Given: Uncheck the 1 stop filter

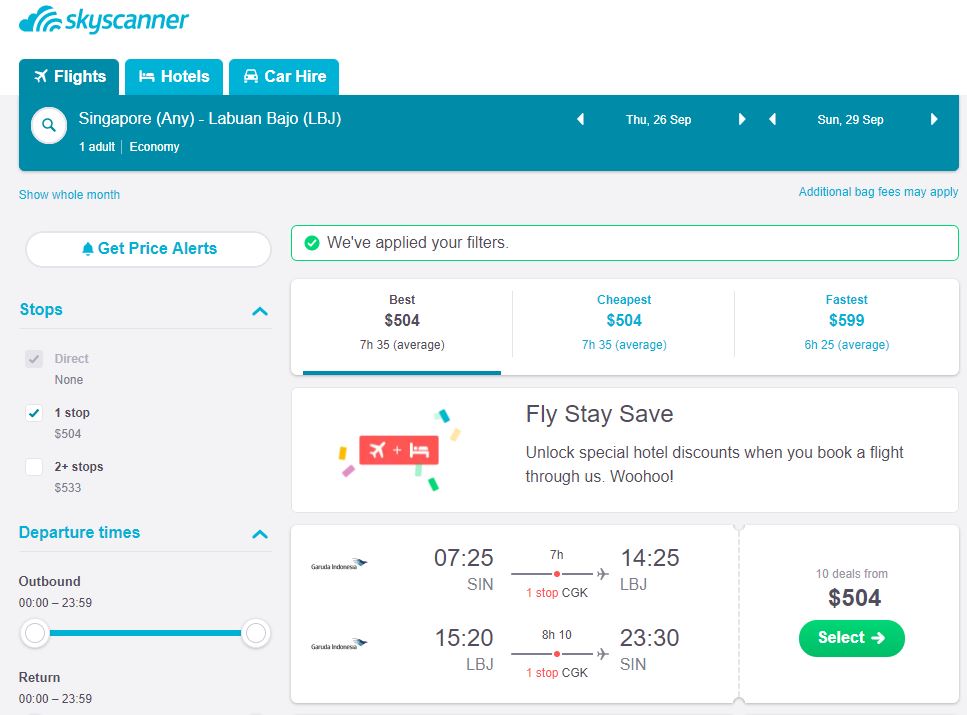Looking at the screenshot, I should pyautogui.click(x=34, y=413).
